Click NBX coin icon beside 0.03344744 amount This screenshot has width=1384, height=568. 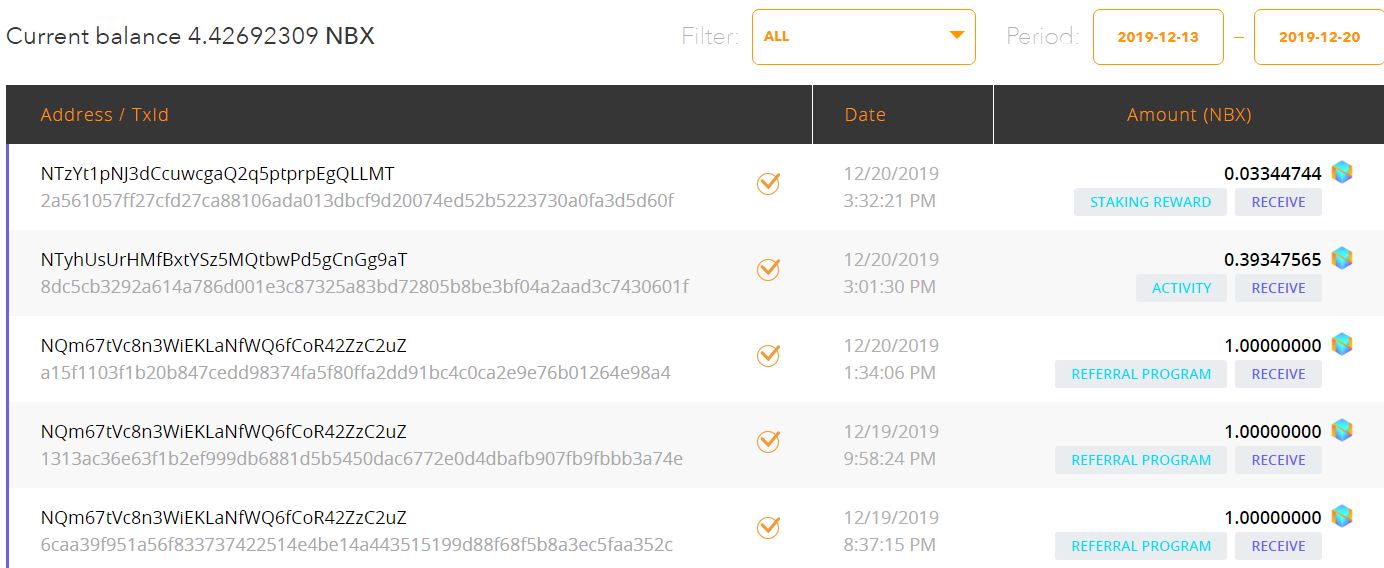[x=1342, y=172]
